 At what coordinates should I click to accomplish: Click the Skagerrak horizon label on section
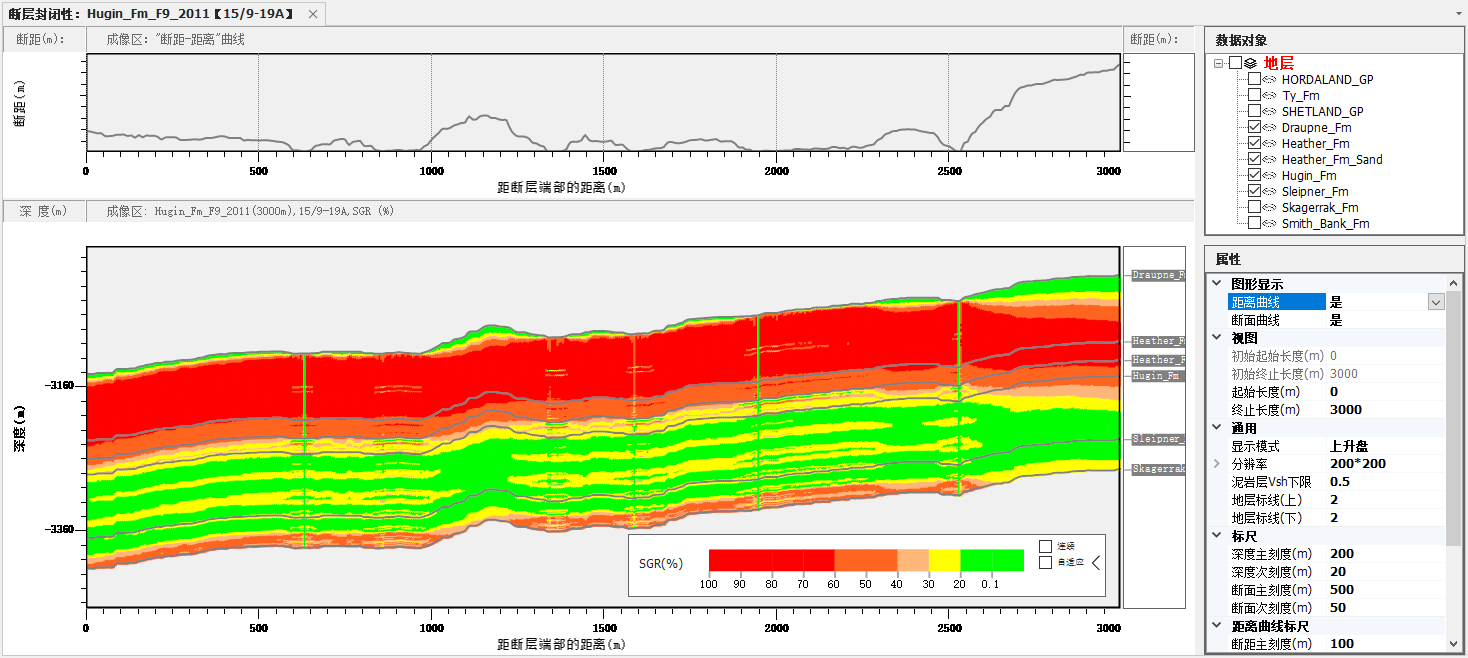pos(1158,469)
